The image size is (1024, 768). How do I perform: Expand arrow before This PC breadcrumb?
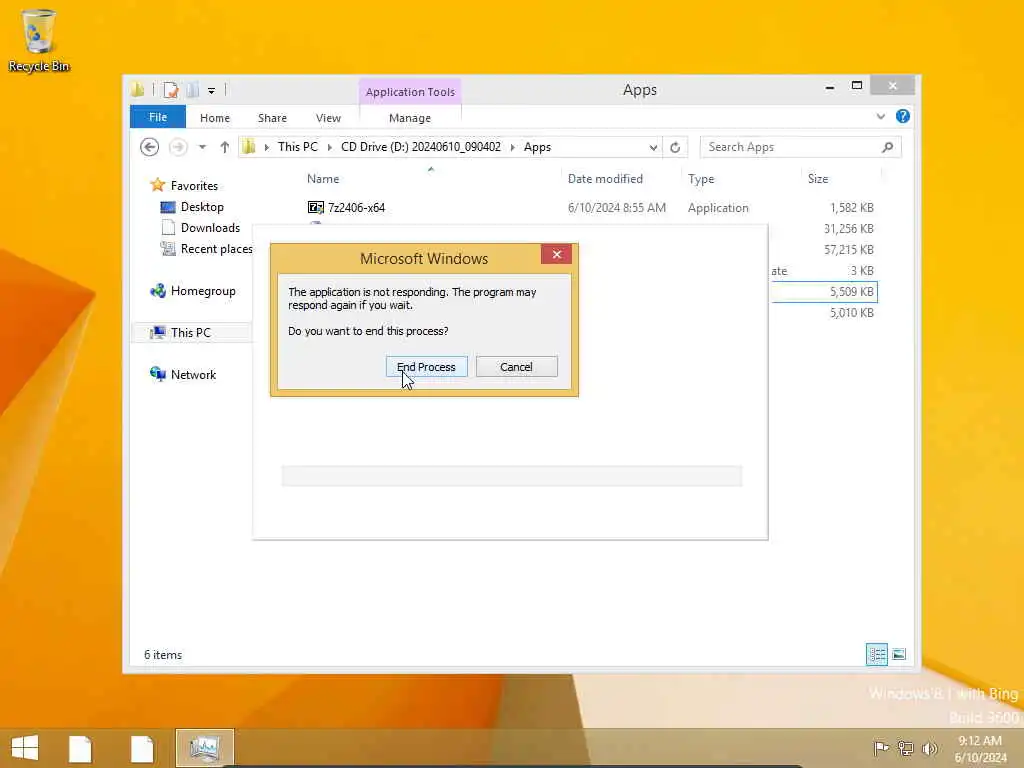pos(266,147)
